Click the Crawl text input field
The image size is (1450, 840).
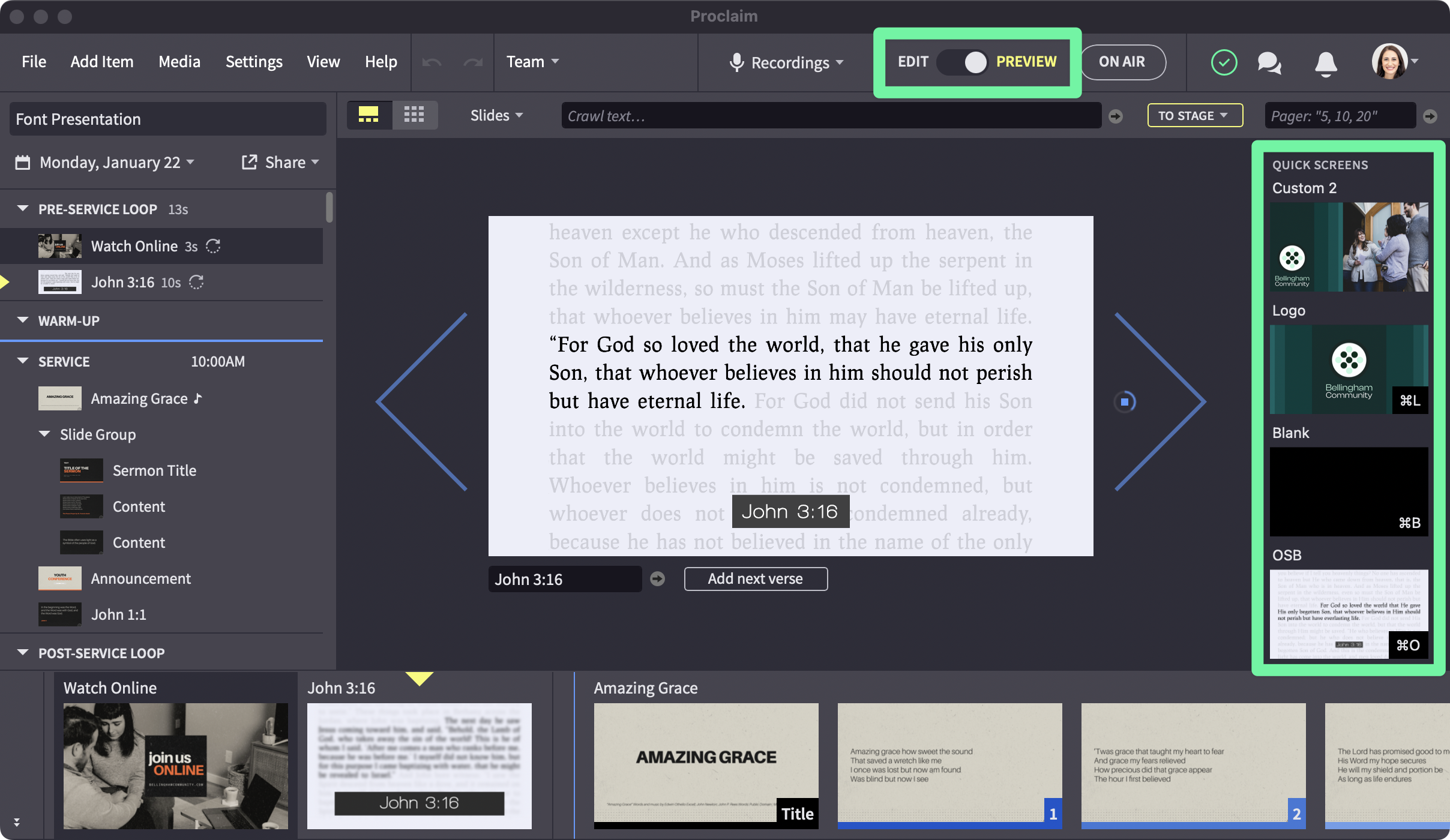tap(831, 116)
